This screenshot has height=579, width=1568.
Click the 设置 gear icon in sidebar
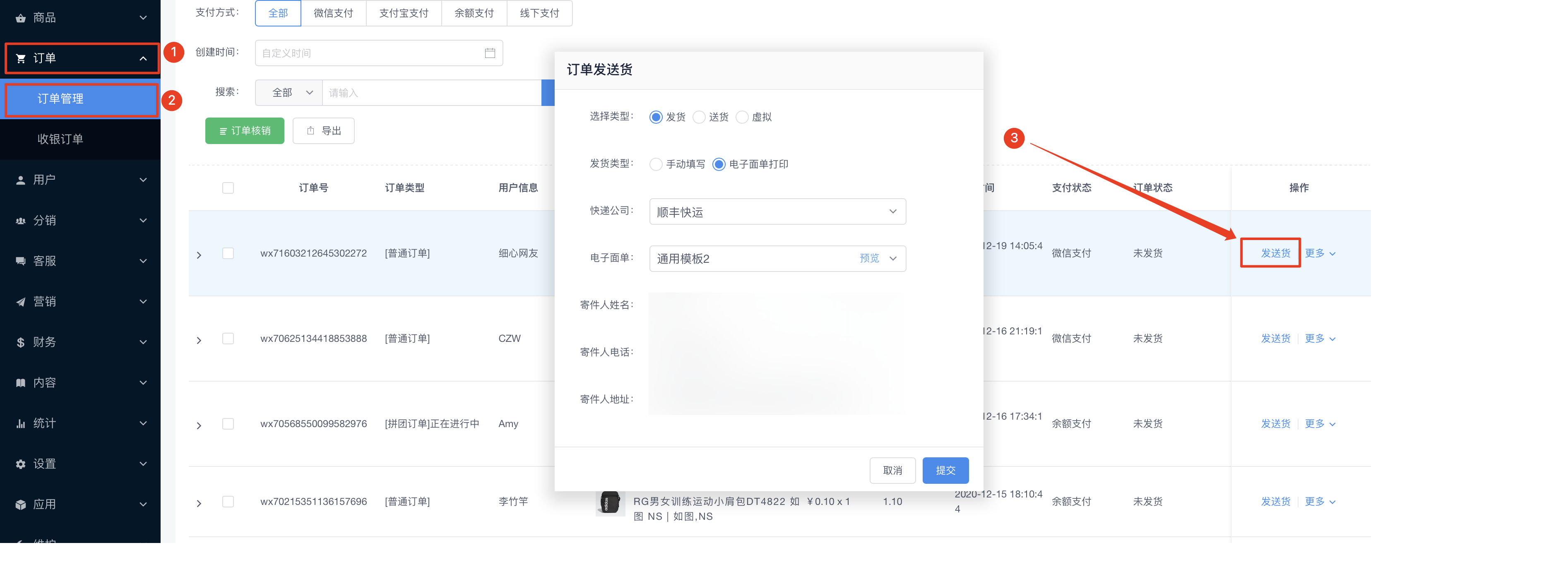pyautogui.click(x=21, y=464)
